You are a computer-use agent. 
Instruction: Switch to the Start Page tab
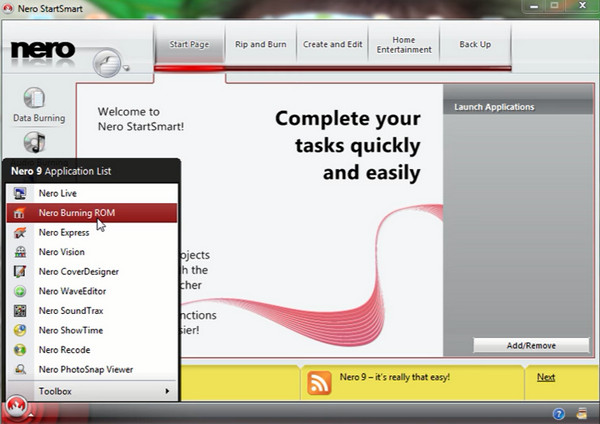pos(189,44)
